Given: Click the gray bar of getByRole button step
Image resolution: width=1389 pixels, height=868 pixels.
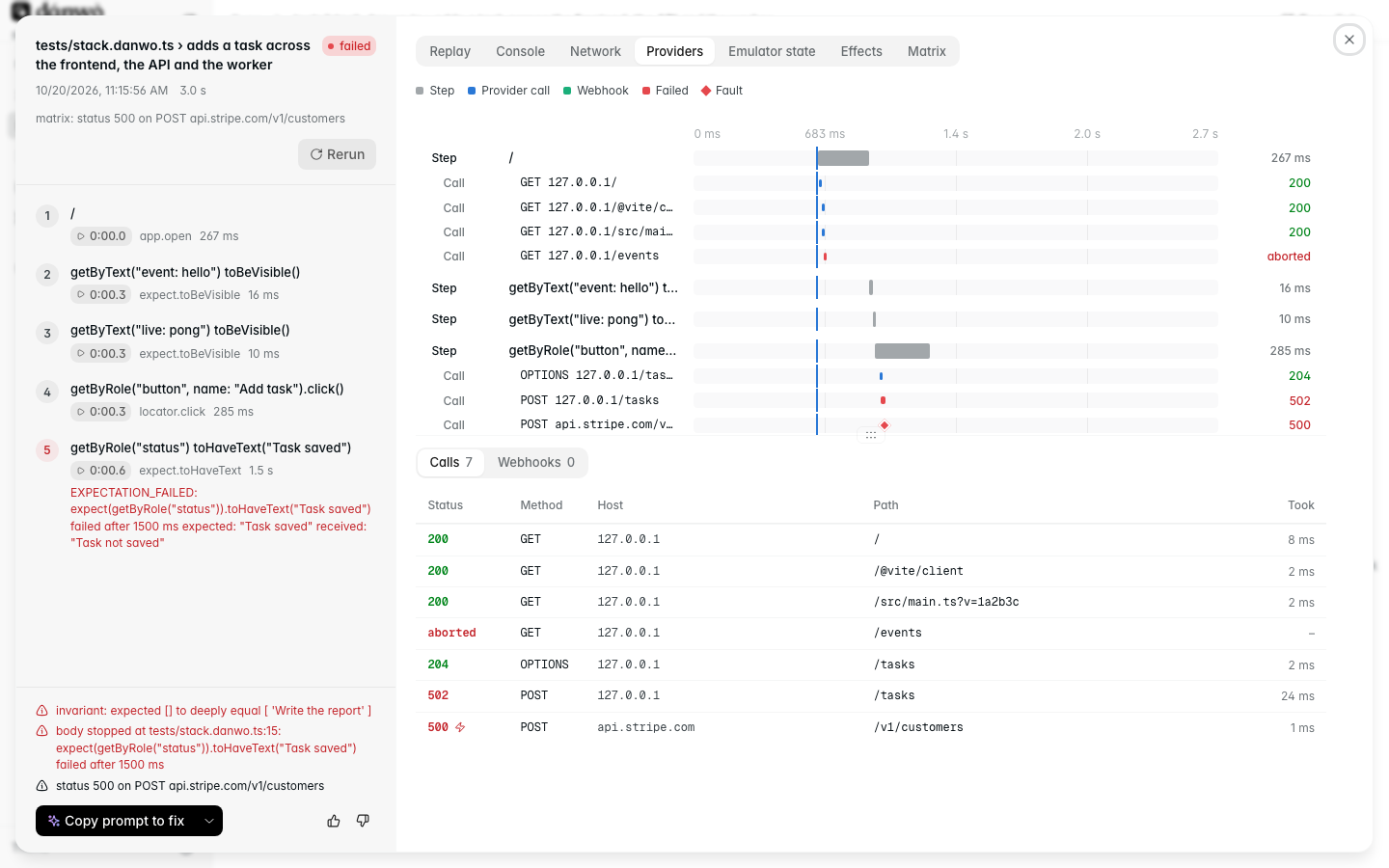Looking at the screenshot, I should click(x=902, y=351).
